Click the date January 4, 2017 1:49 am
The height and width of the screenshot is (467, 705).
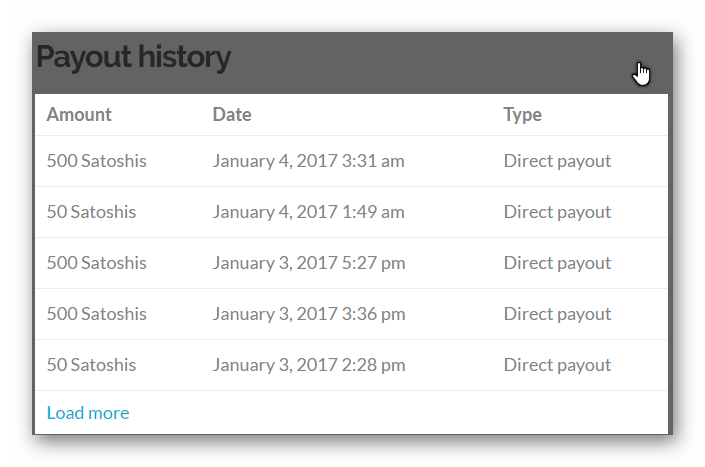tap(308, 212)
